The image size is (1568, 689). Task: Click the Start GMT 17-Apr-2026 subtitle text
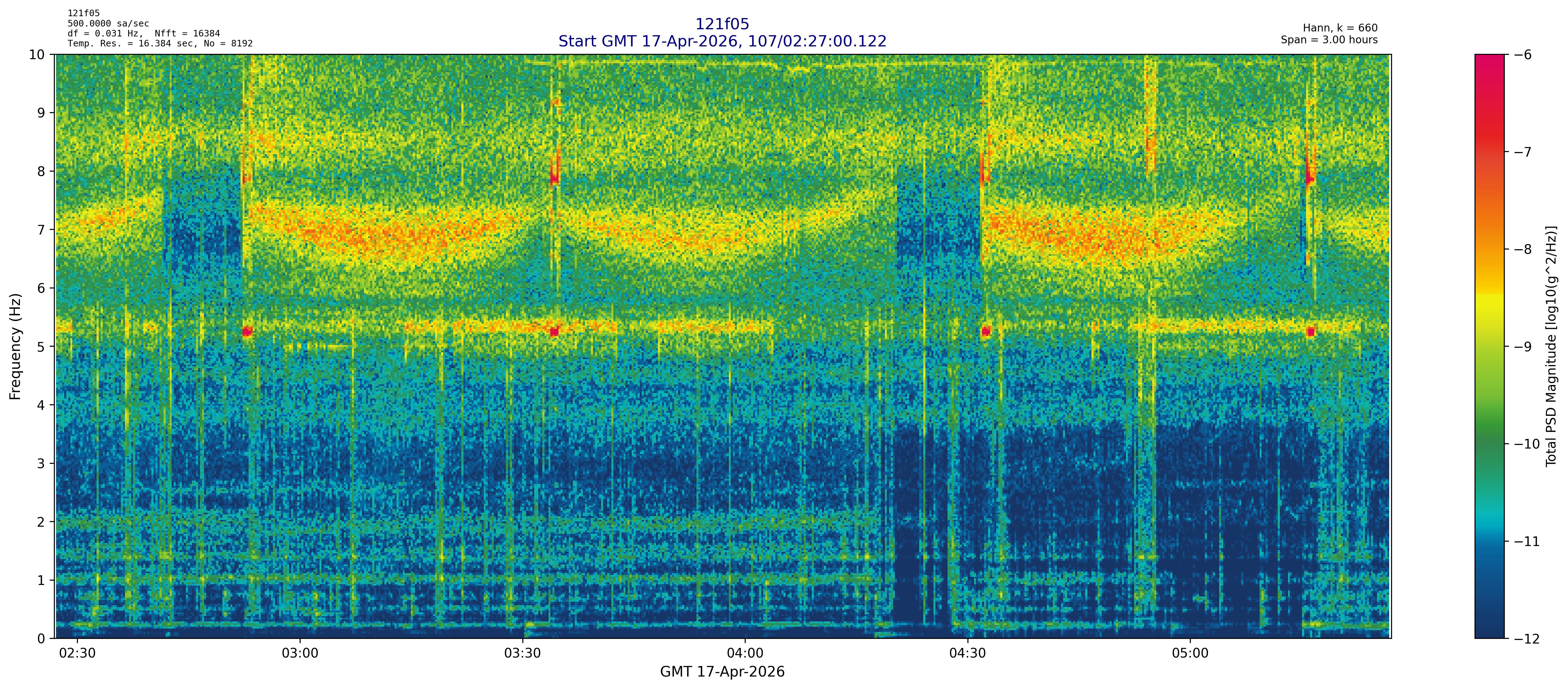tap(722, 41)
